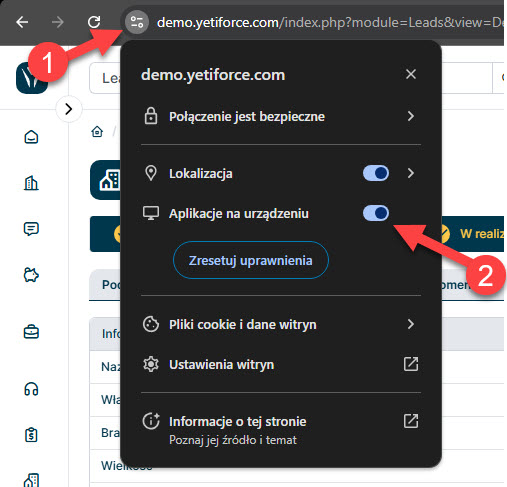Viewport: 507px width, 487px height.
Task: Disable Aplikacje na urządzeniu switch
Action: point(376,213)
